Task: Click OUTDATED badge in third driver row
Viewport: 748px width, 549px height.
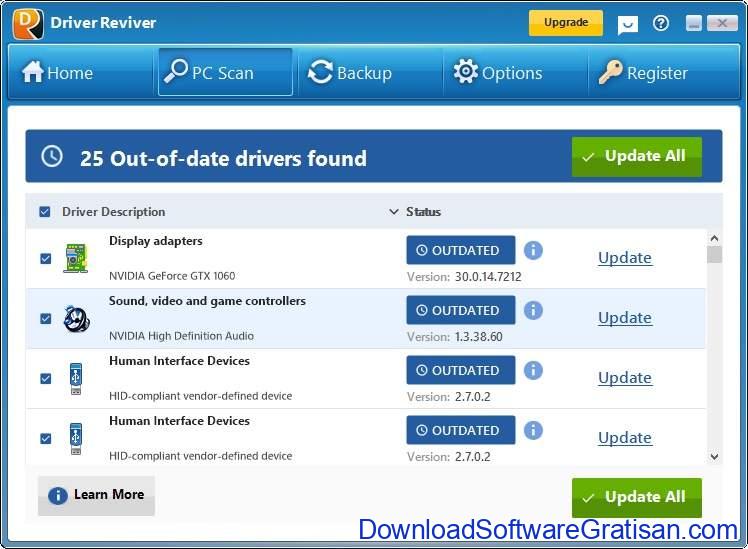Action: (x=461, y=370)
